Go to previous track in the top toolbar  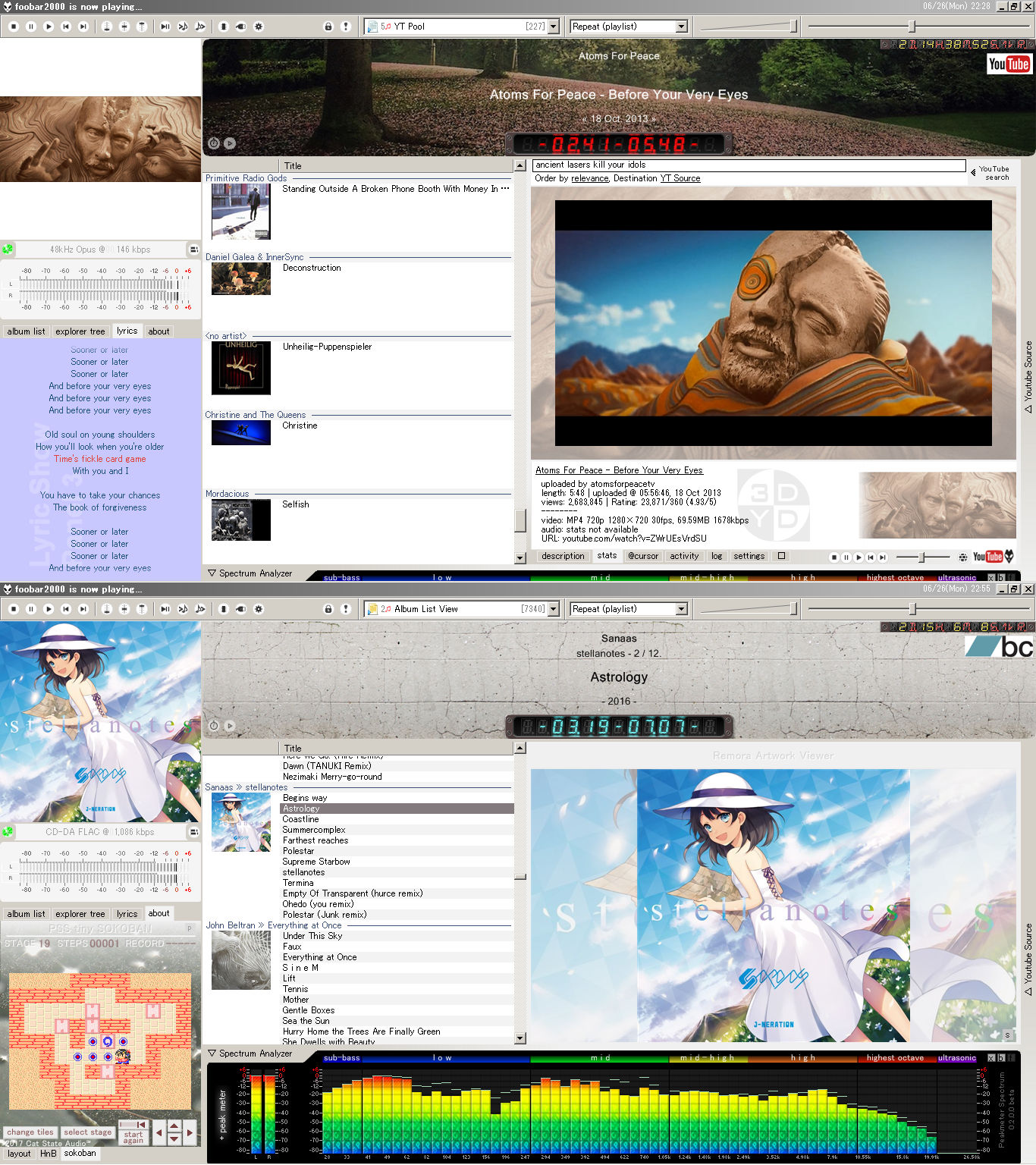[x=66, y=27]
